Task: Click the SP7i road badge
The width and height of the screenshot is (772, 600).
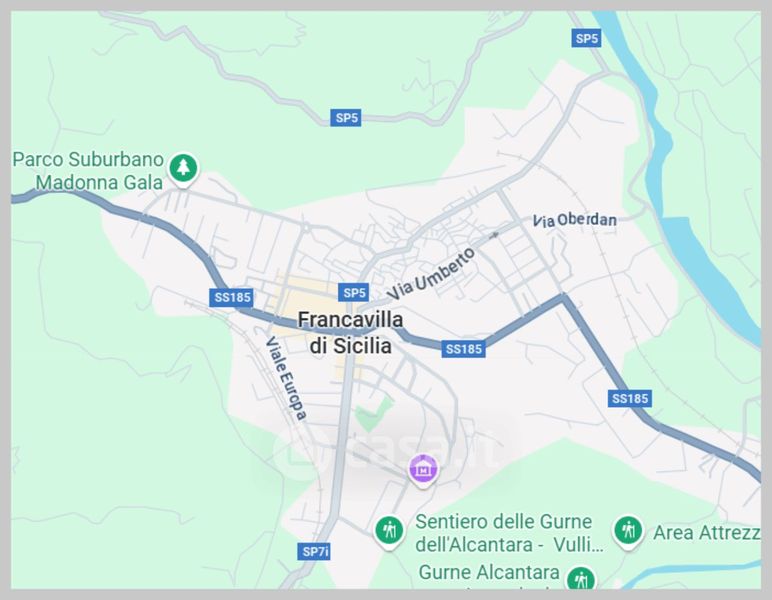Action: 314,551
